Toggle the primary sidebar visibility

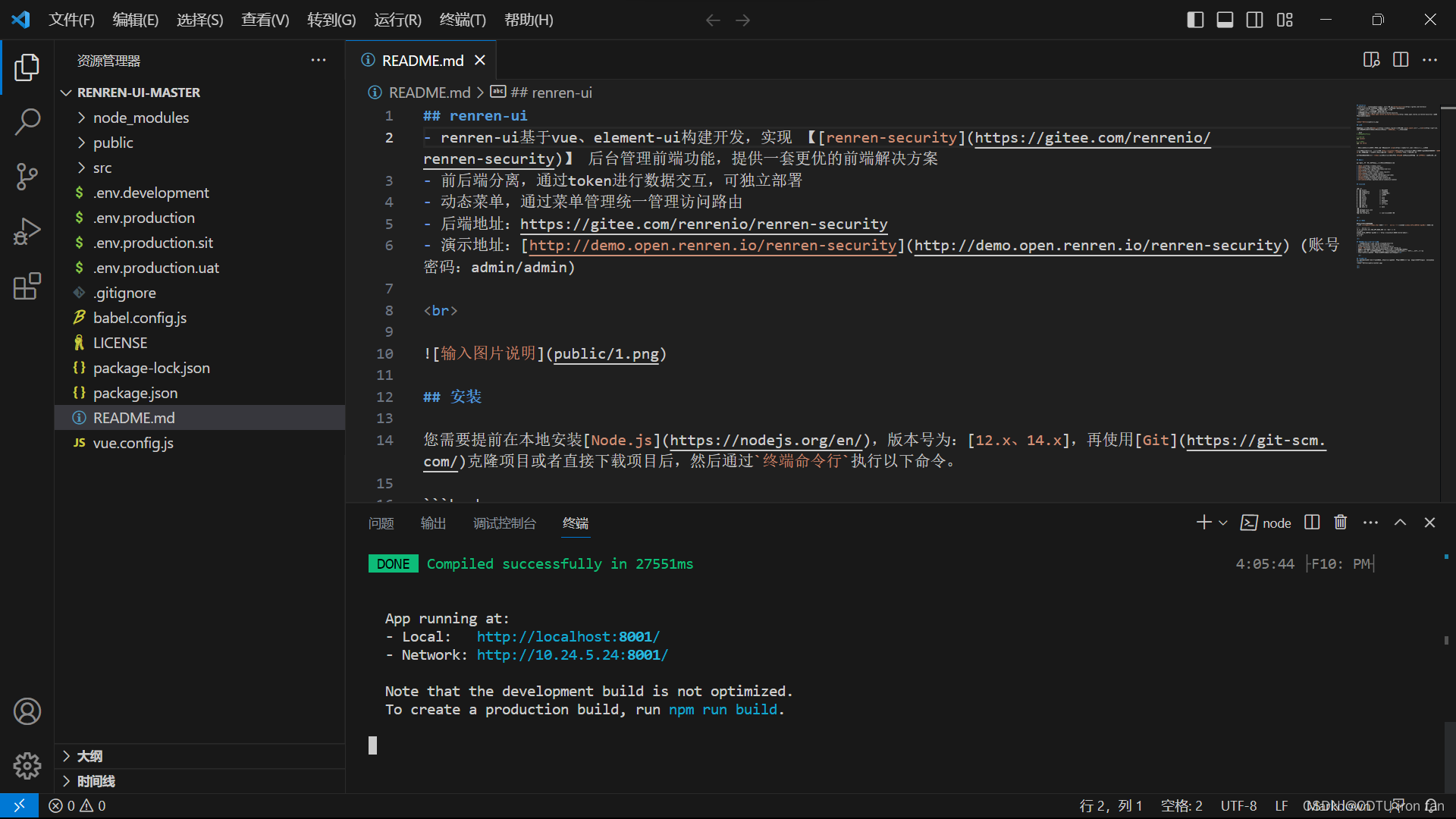(1195, 20)
